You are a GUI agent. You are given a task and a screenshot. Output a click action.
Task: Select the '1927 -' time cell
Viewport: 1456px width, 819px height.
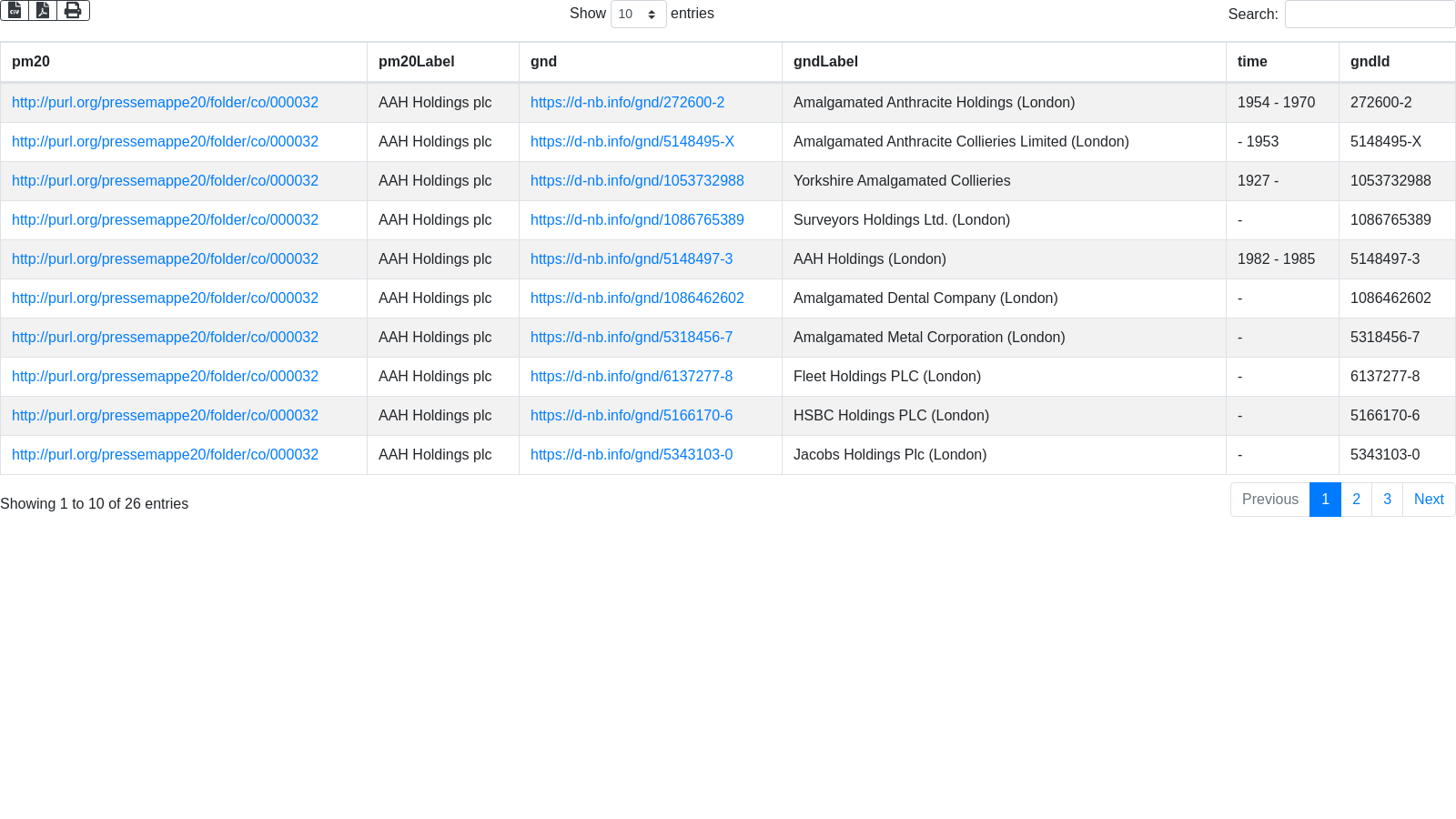coord(1282,181)
